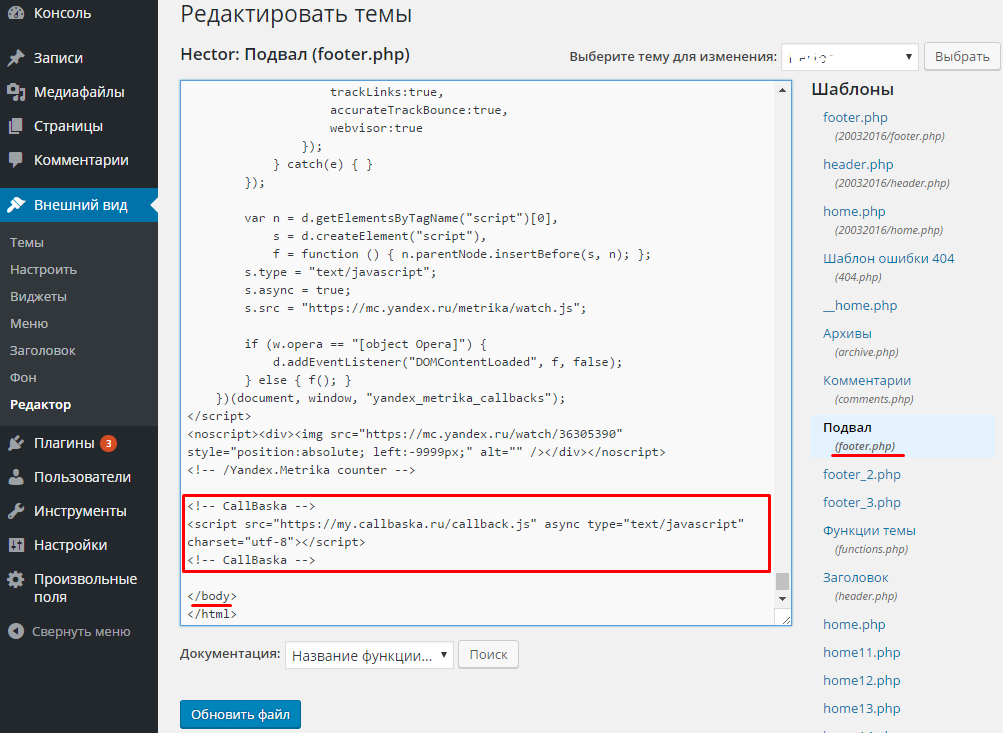Open home.php template under 20032016
The height and width of the screenshot is (733, 1003).
(x=854, y=211)
